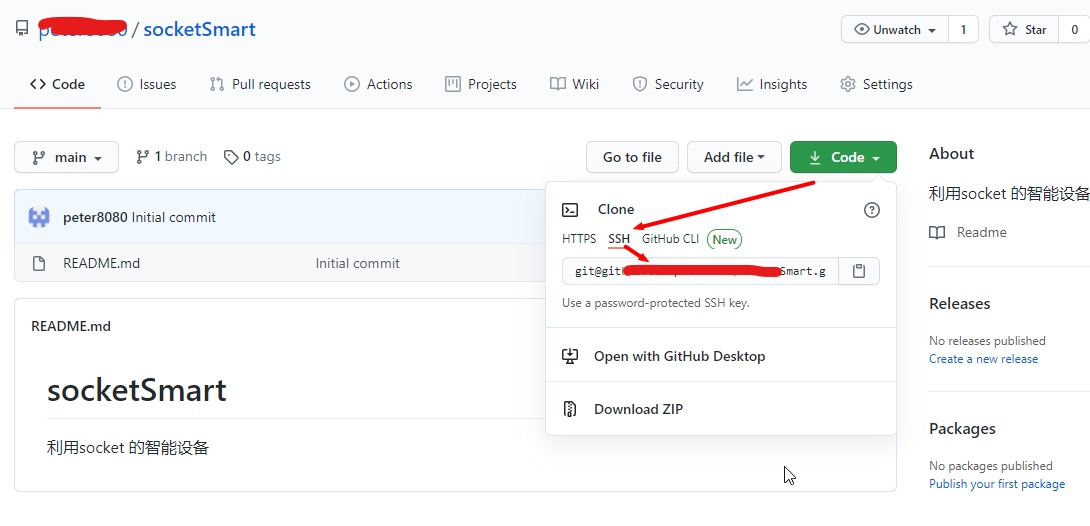The width and height of the screenshot is (1090, 526).
Task: Click the Packages heading
Action: [x=962, y=429]
